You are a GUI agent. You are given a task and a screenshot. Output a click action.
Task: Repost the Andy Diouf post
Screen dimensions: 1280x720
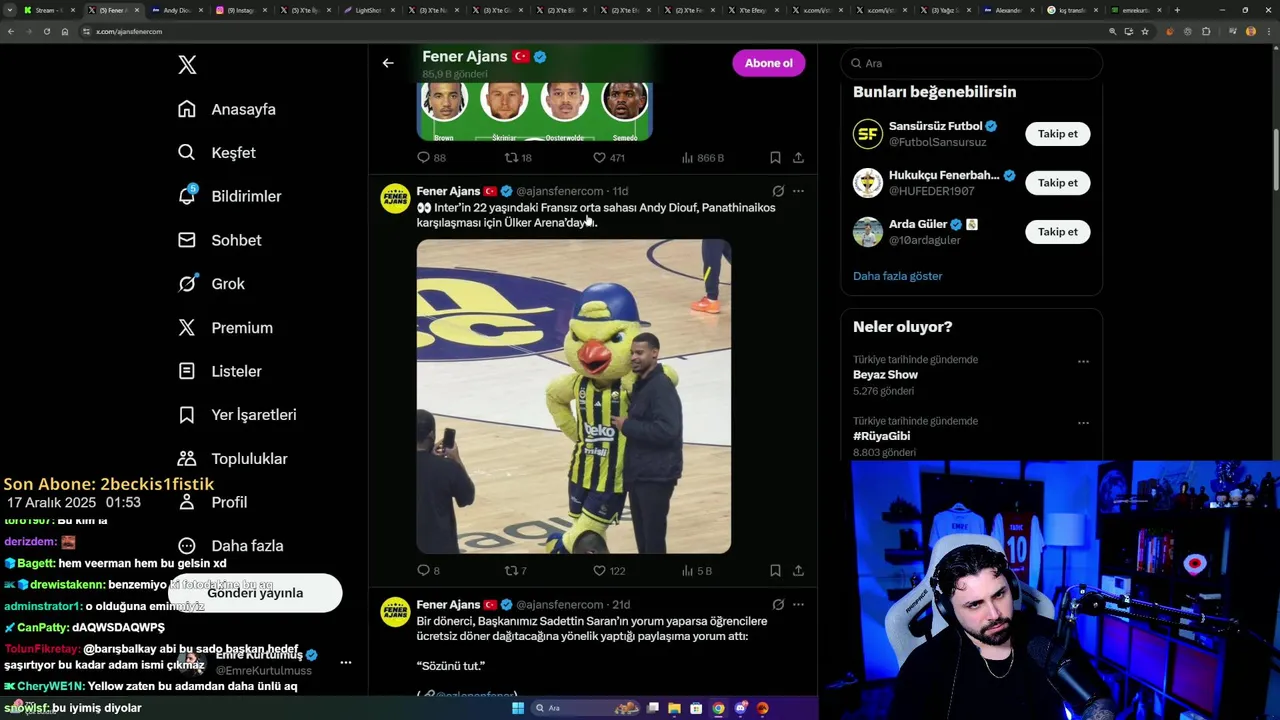pos(515,571)
